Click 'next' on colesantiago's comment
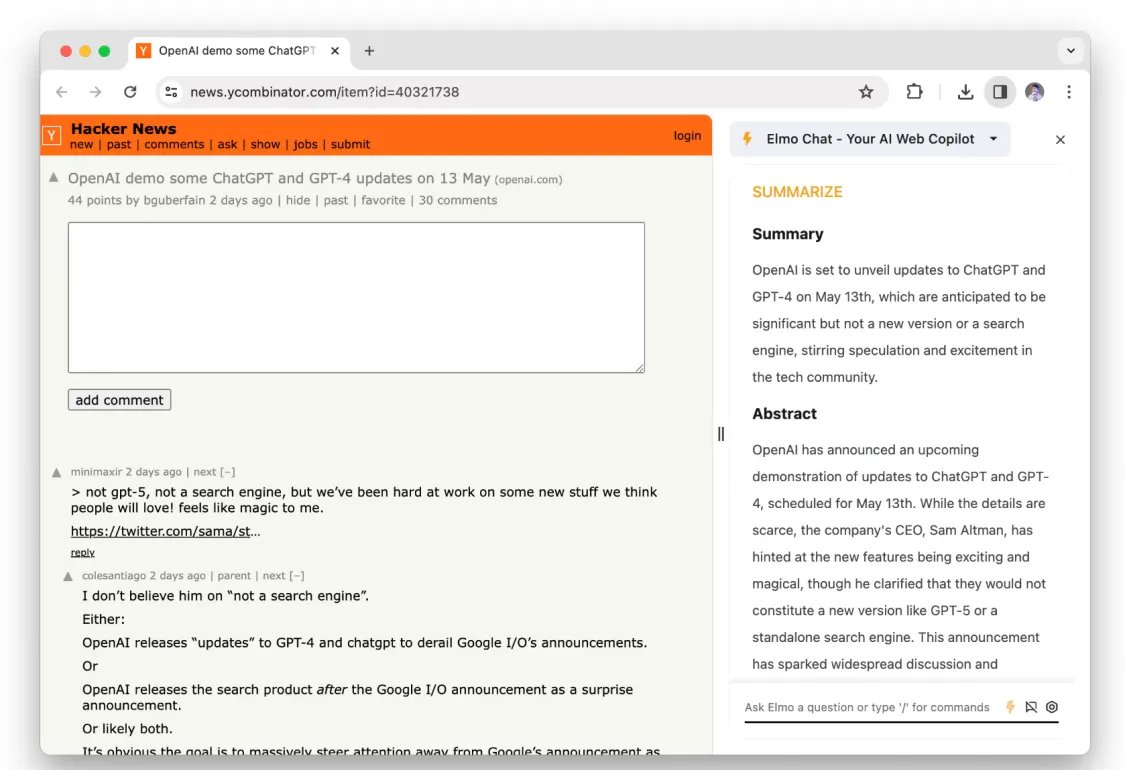The width and height of the screenshot is (1125, 770). click(274, 576)
